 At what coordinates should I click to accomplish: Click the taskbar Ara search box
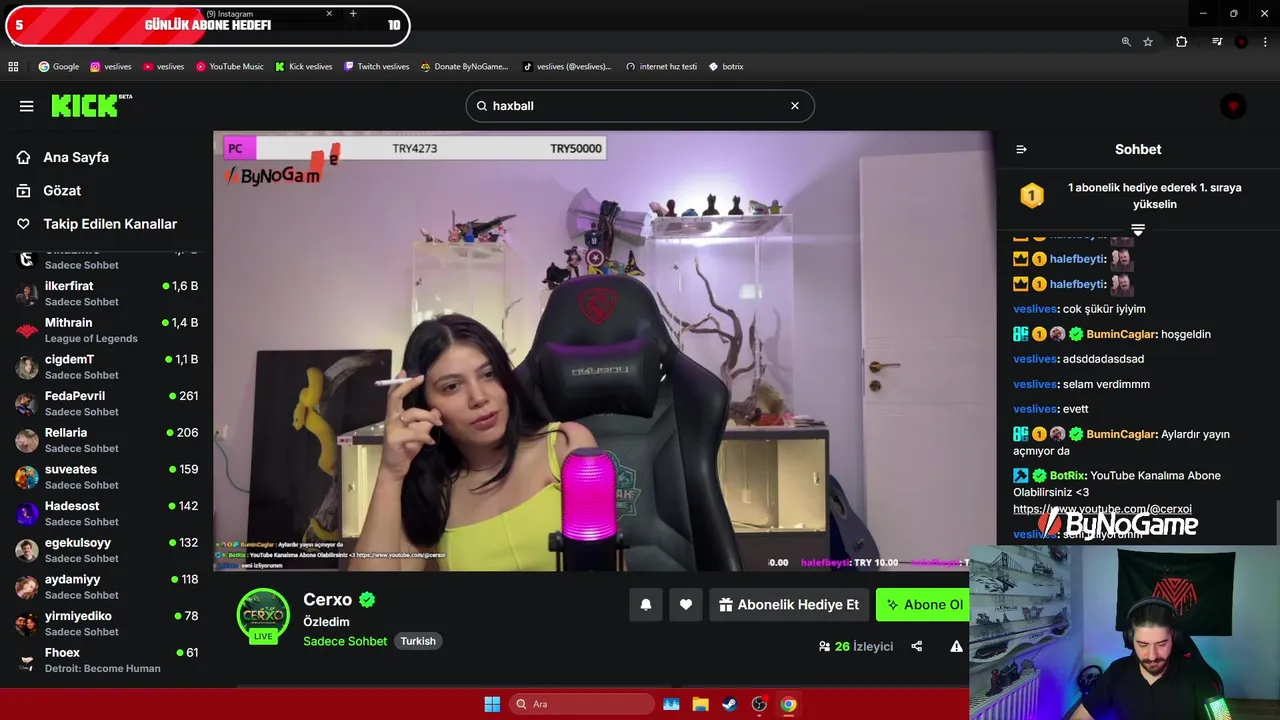click(x=581, y=704)
